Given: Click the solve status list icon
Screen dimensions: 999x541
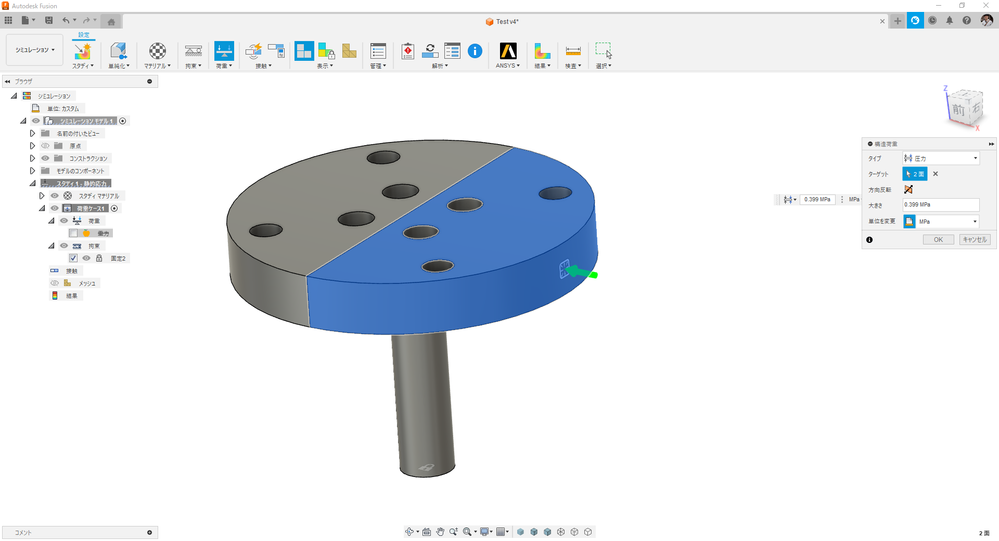Looking at the screenshot, I should (x=452, y=51).
